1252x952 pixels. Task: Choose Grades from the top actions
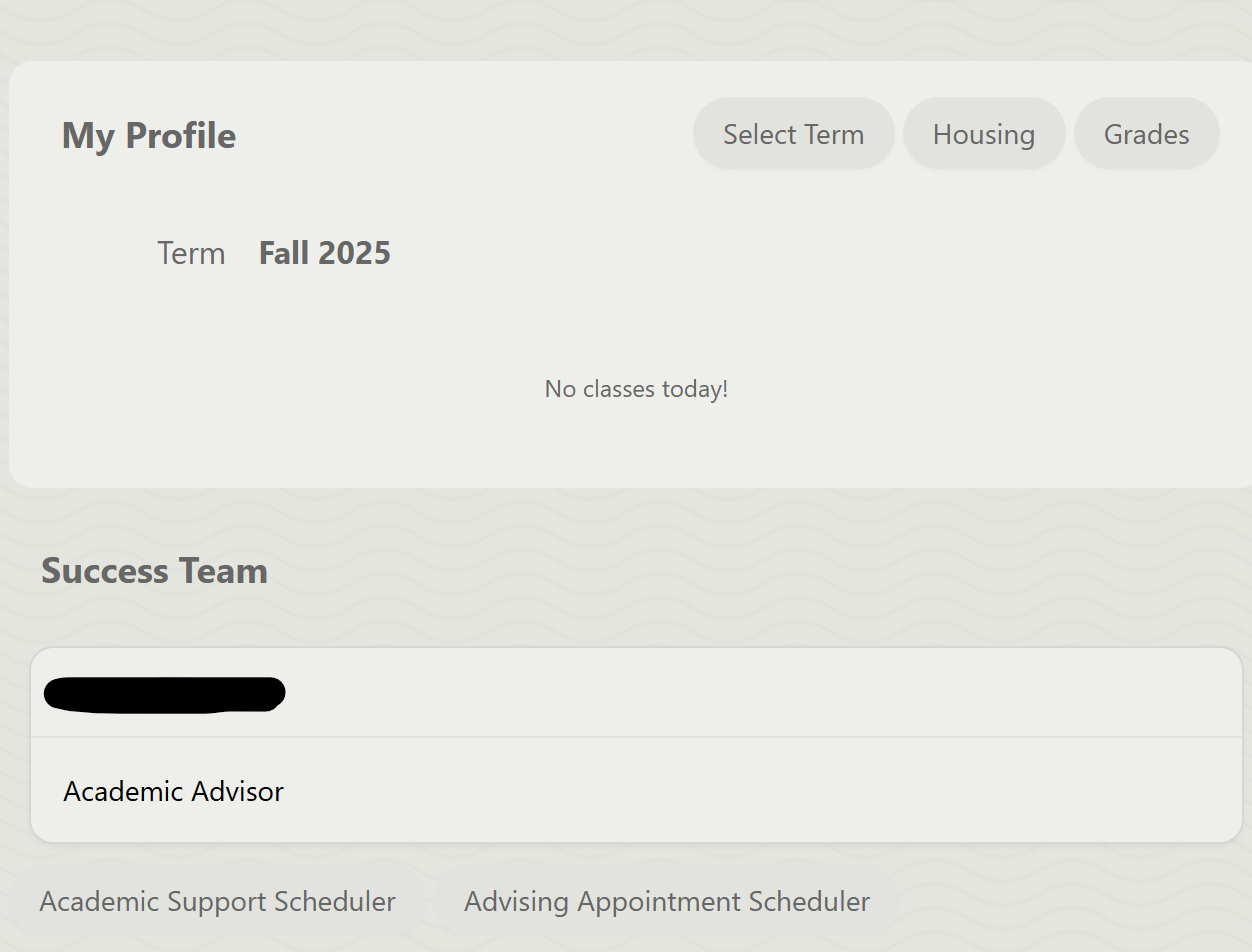click(1146, 133)
